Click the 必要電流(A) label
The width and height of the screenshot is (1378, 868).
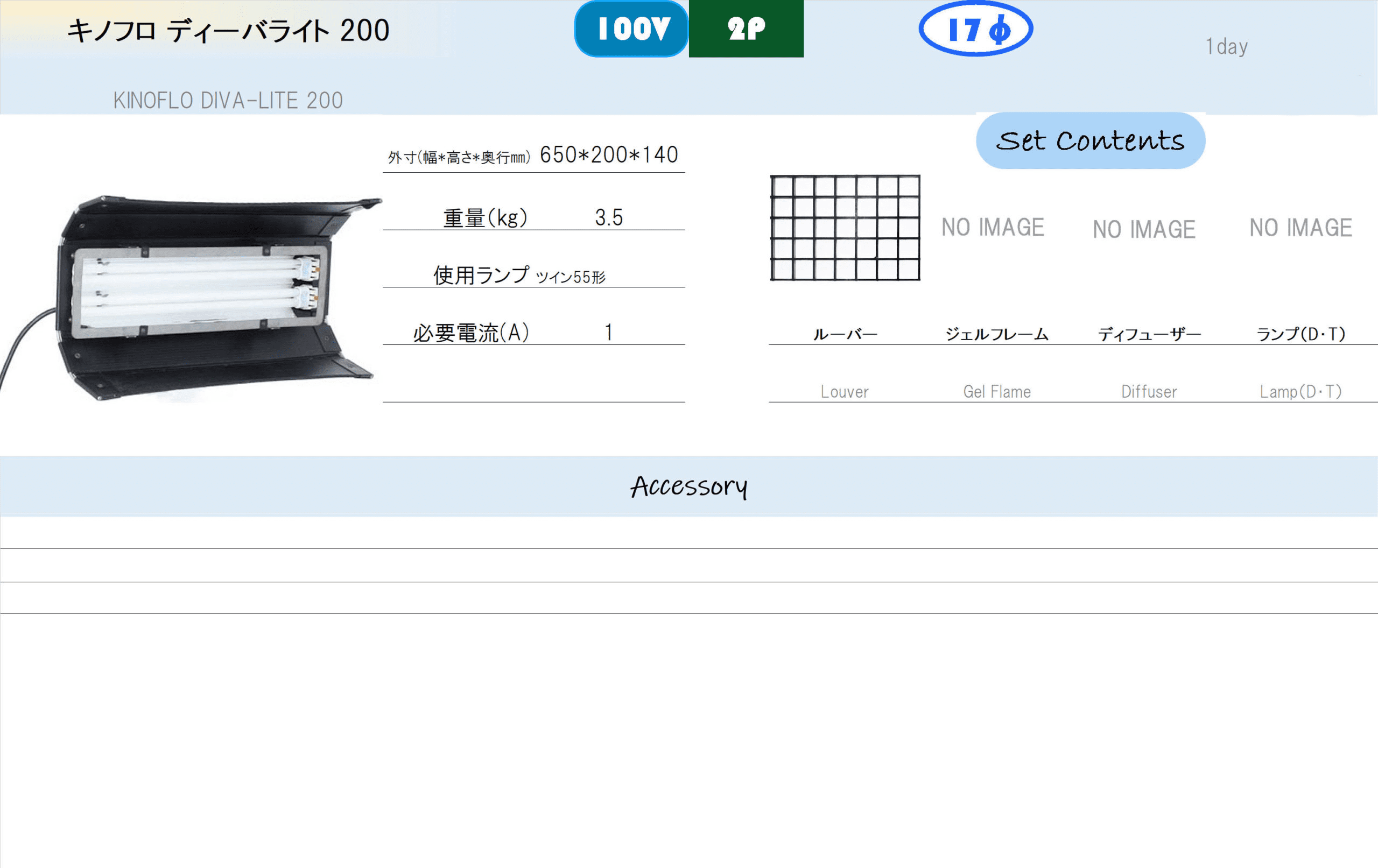(x=471, y=333)
